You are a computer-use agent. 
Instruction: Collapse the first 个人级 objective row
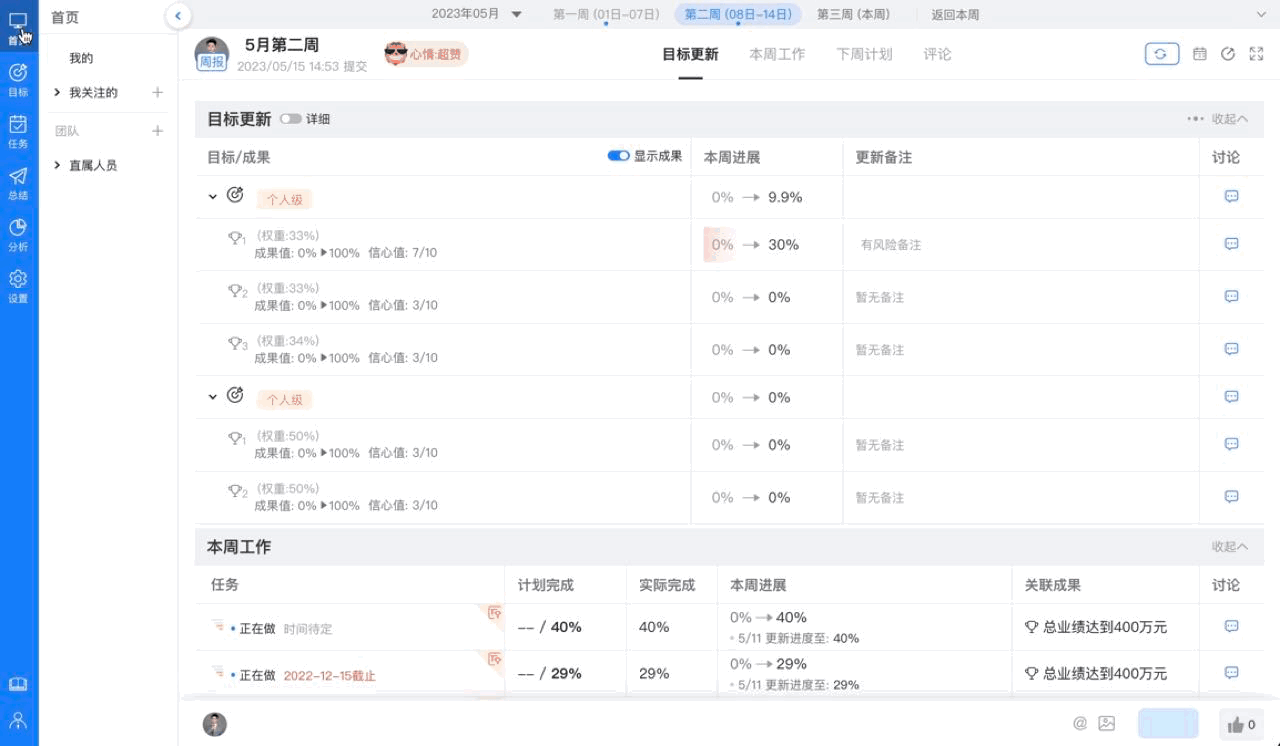pos(212,197)
